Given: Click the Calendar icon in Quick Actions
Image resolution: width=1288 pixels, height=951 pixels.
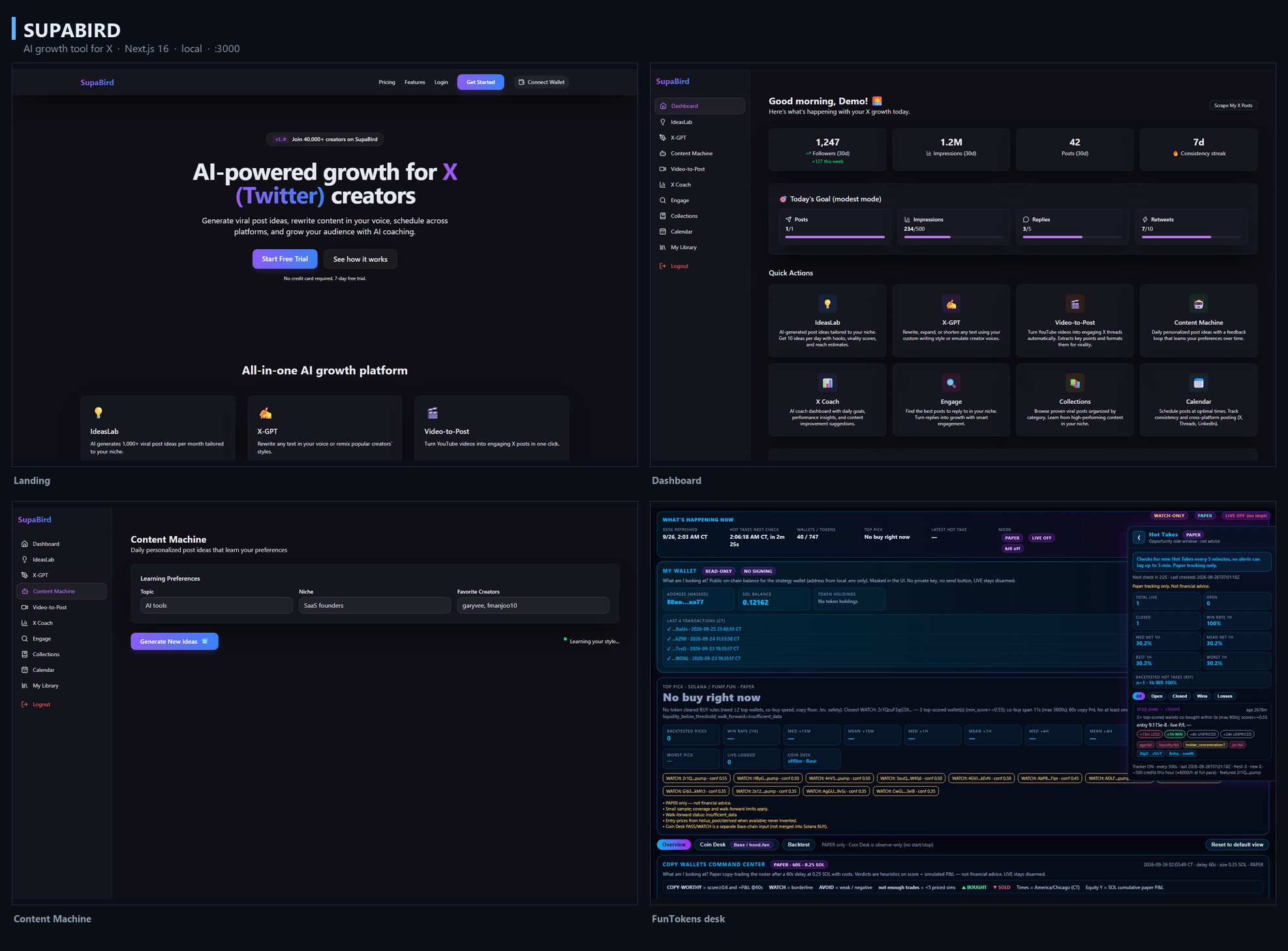Looking at the screenshot, I should tap(1199, 383).
